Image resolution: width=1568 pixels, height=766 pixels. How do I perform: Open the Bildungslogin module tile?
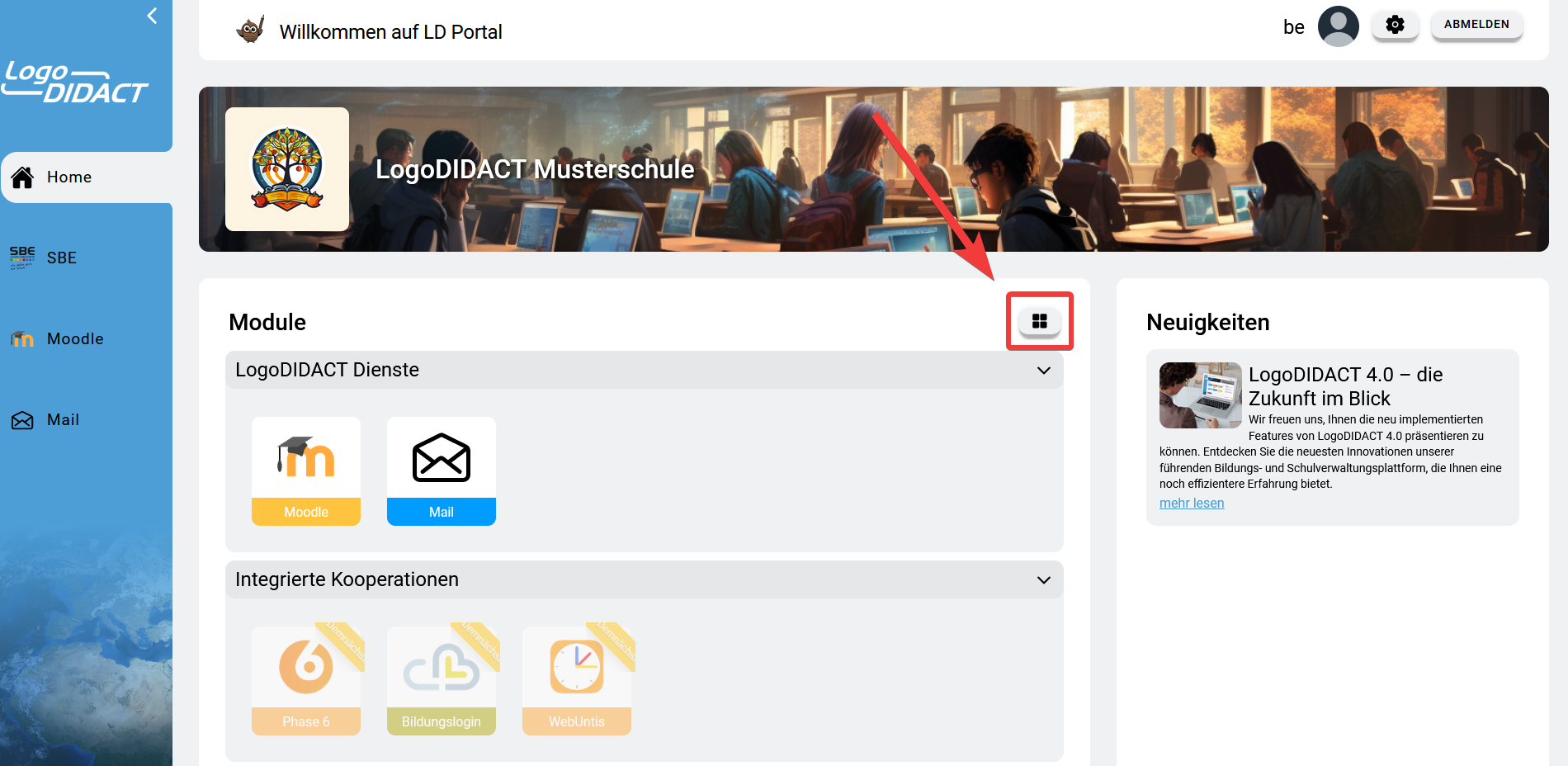tap(442, 681)
